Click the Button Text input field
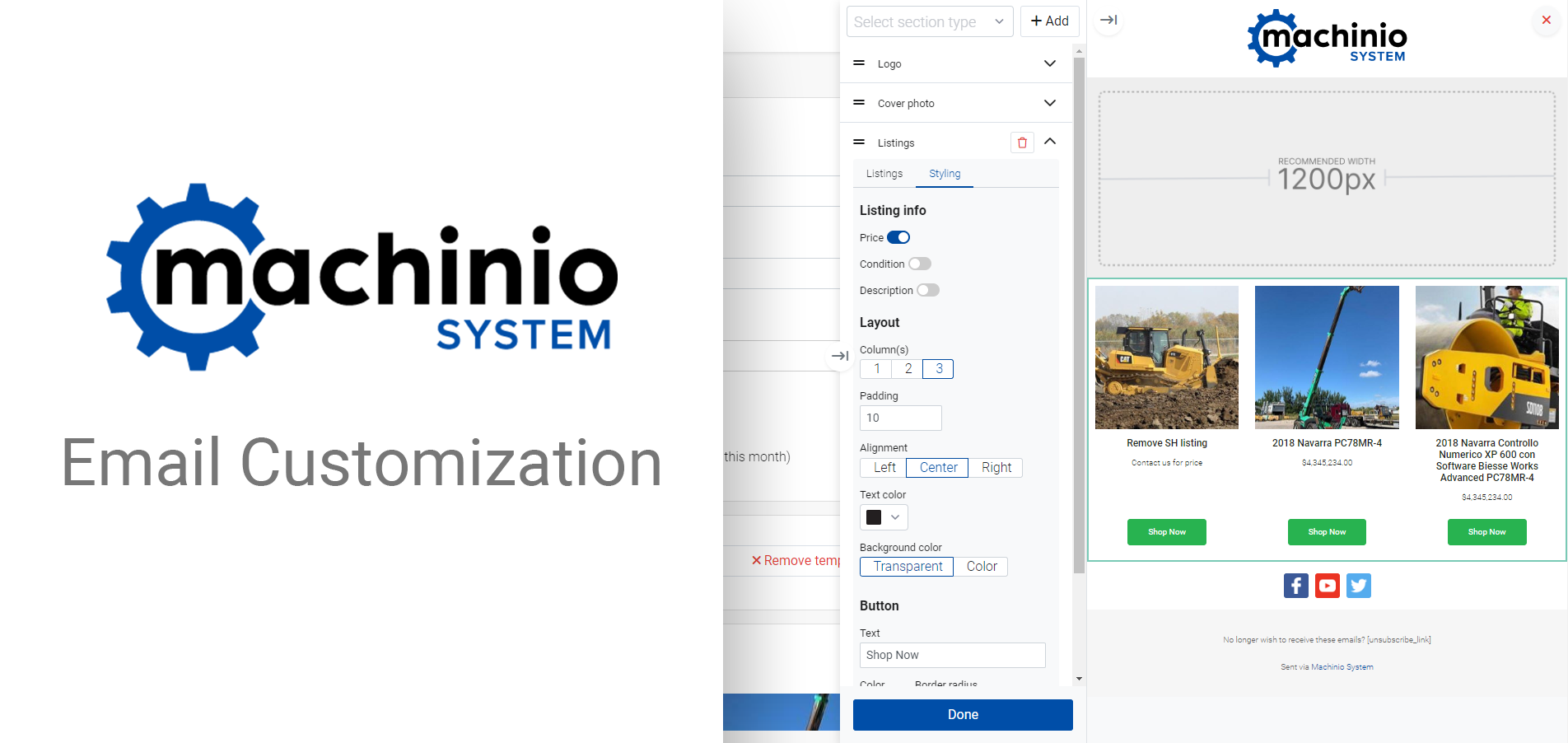The height and width of the screenshot is (743, 1568). pos(953,655)
